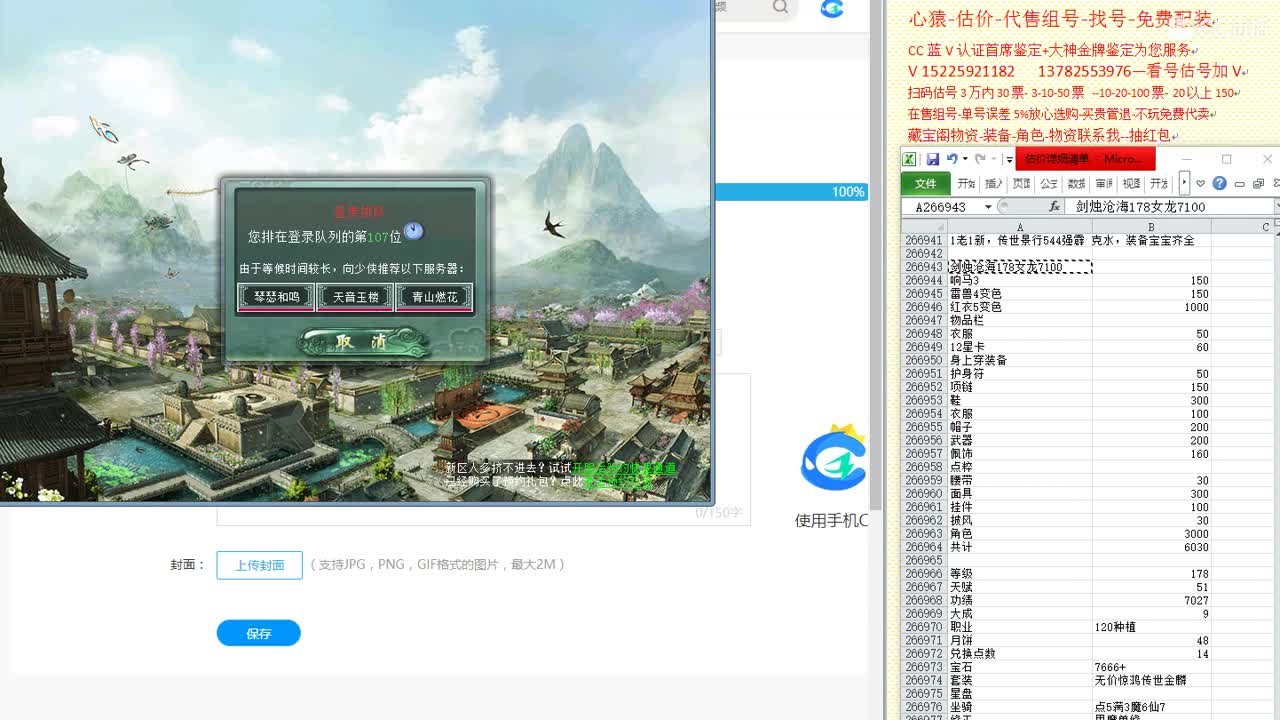Cancel the login queue with 取消 button

pyautogui.click(x=364, y=342)
